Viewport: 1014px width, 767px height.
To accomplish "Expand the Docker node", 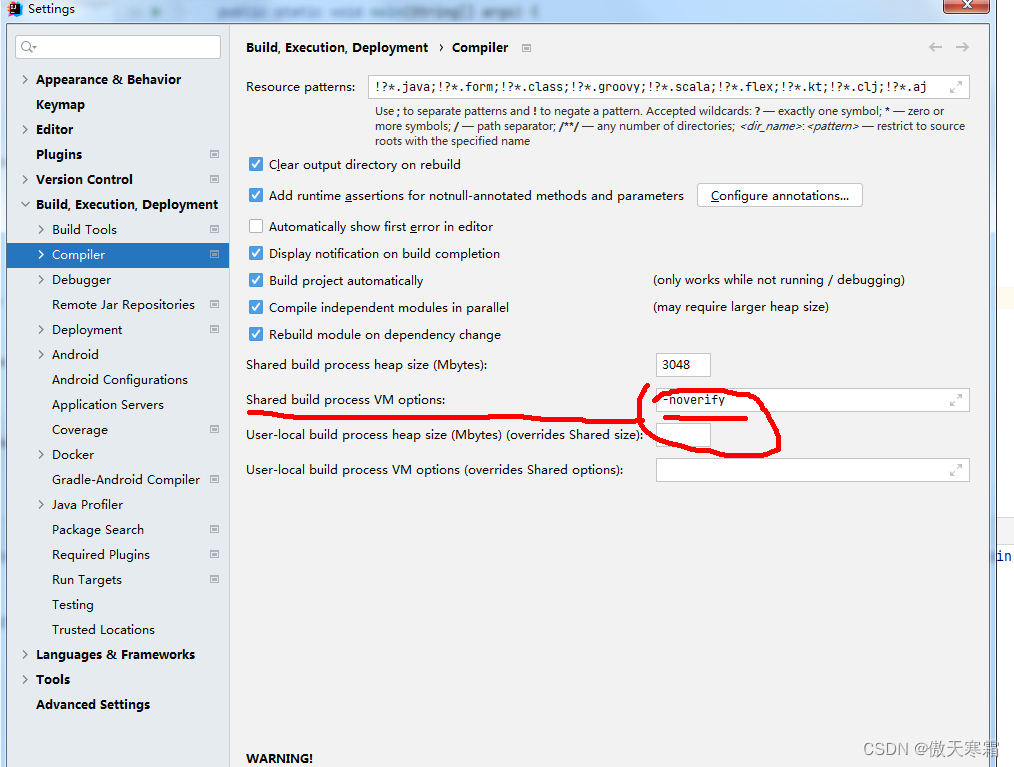I will [41, 455].
